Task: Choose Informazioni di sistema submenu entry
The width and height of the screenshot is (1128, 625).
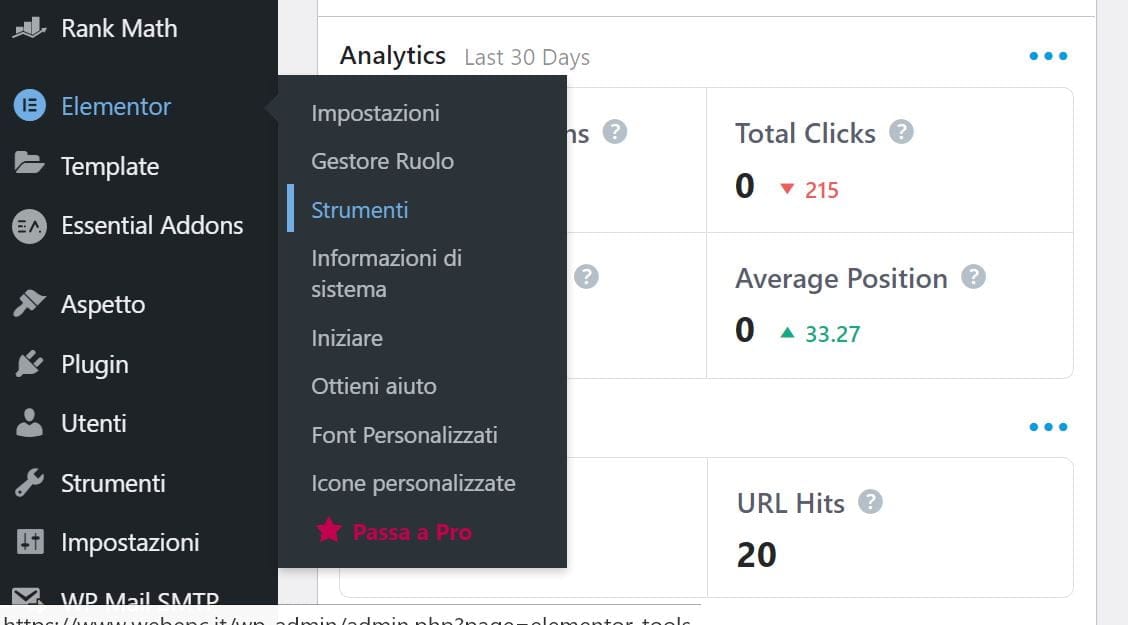Action: (x=386, y=273)
